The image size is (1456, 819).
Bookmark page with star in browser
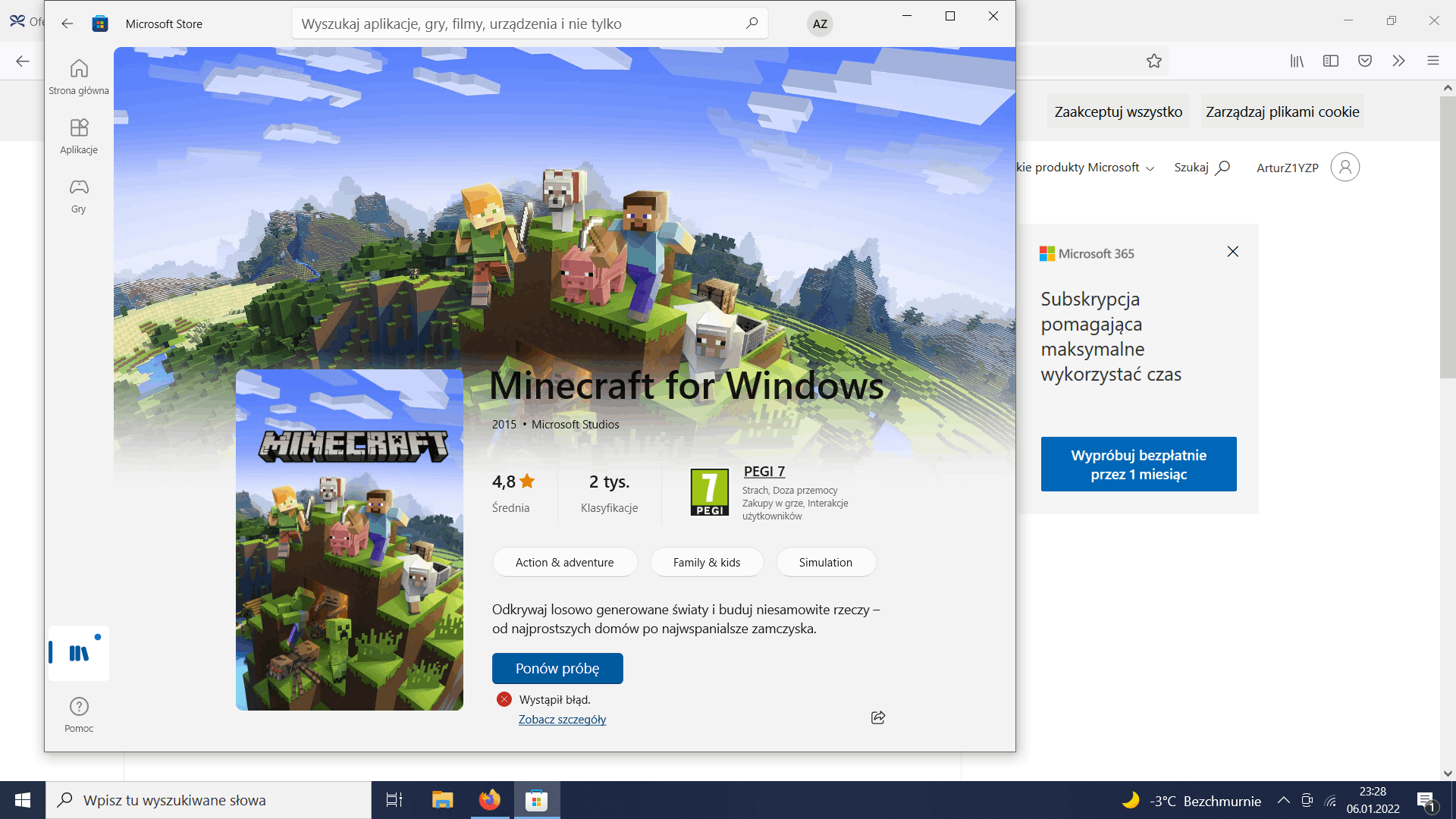[1154, 61]
